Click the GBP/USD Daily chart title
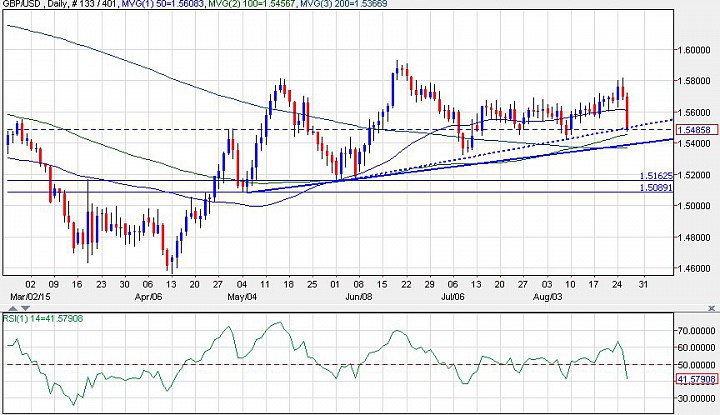This screenshot has width=720, height=415. pyautogui.click(x=36, y=4)
